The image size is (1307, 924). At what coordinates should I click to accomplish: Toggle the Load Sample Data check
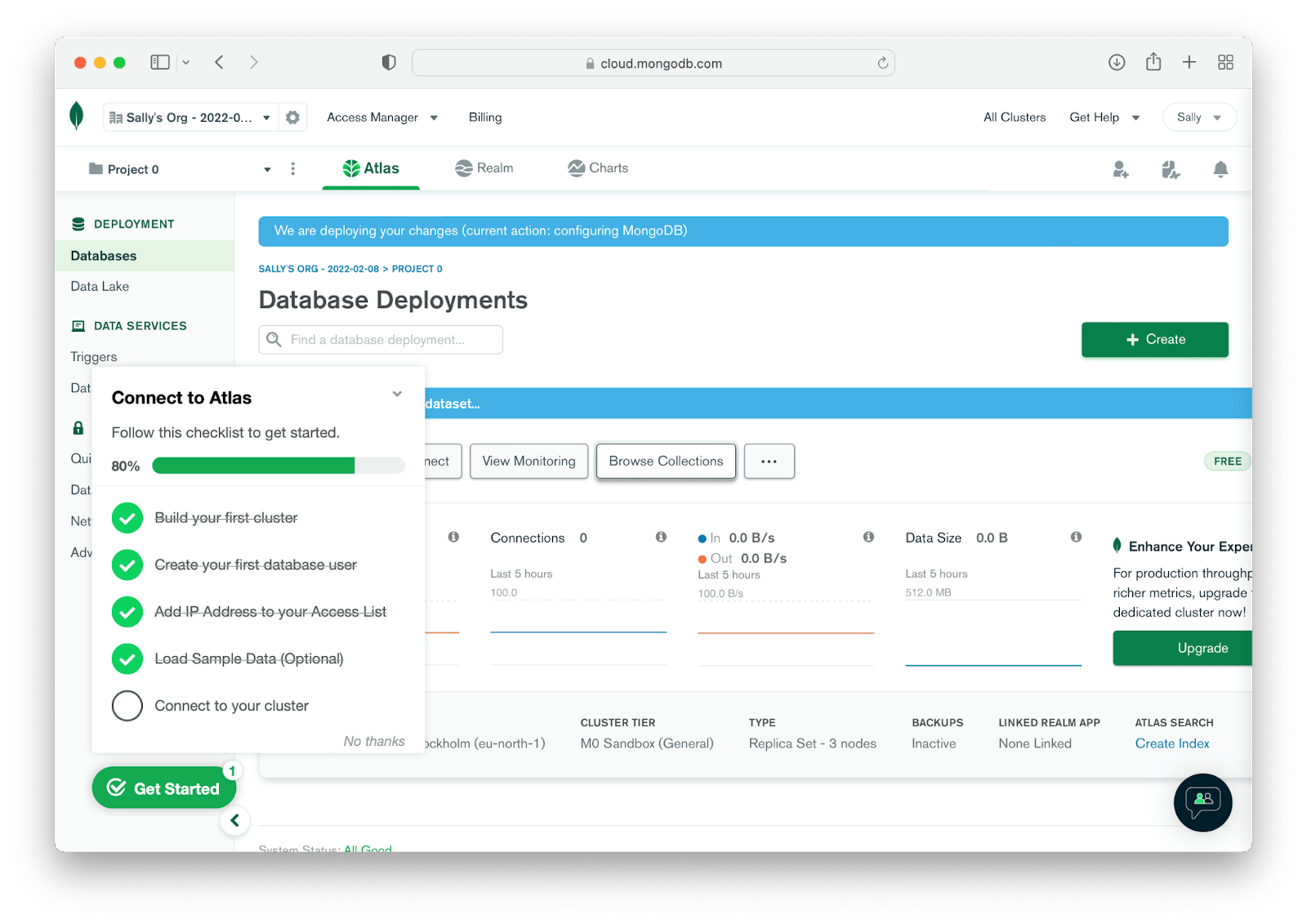tap(127, 658)
